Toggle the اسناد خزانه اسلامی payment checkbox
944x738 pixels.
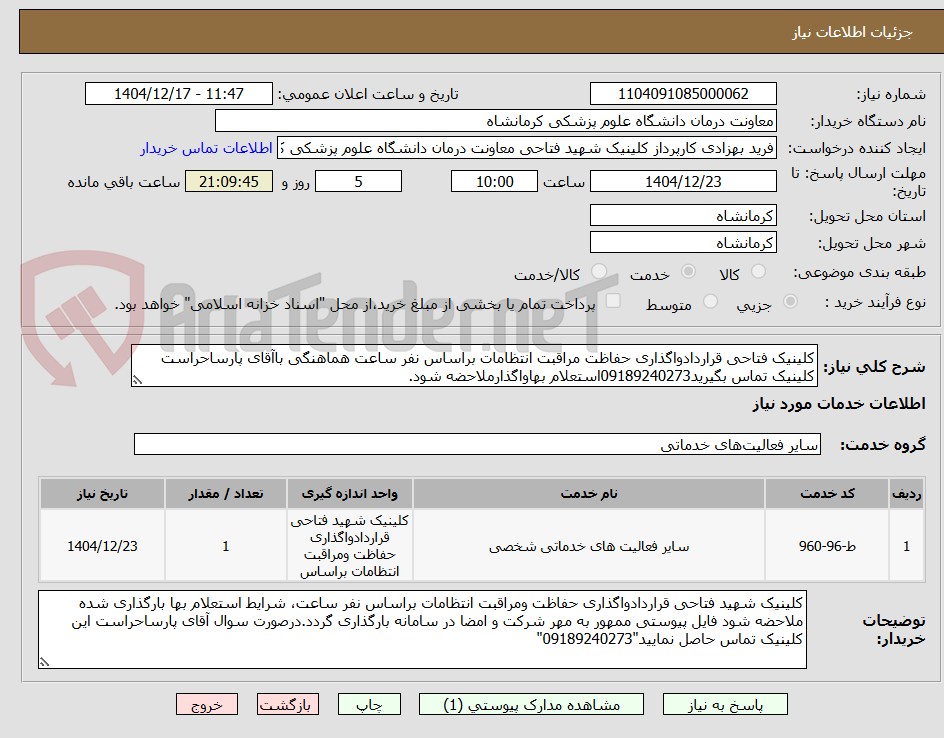point(613,301)
